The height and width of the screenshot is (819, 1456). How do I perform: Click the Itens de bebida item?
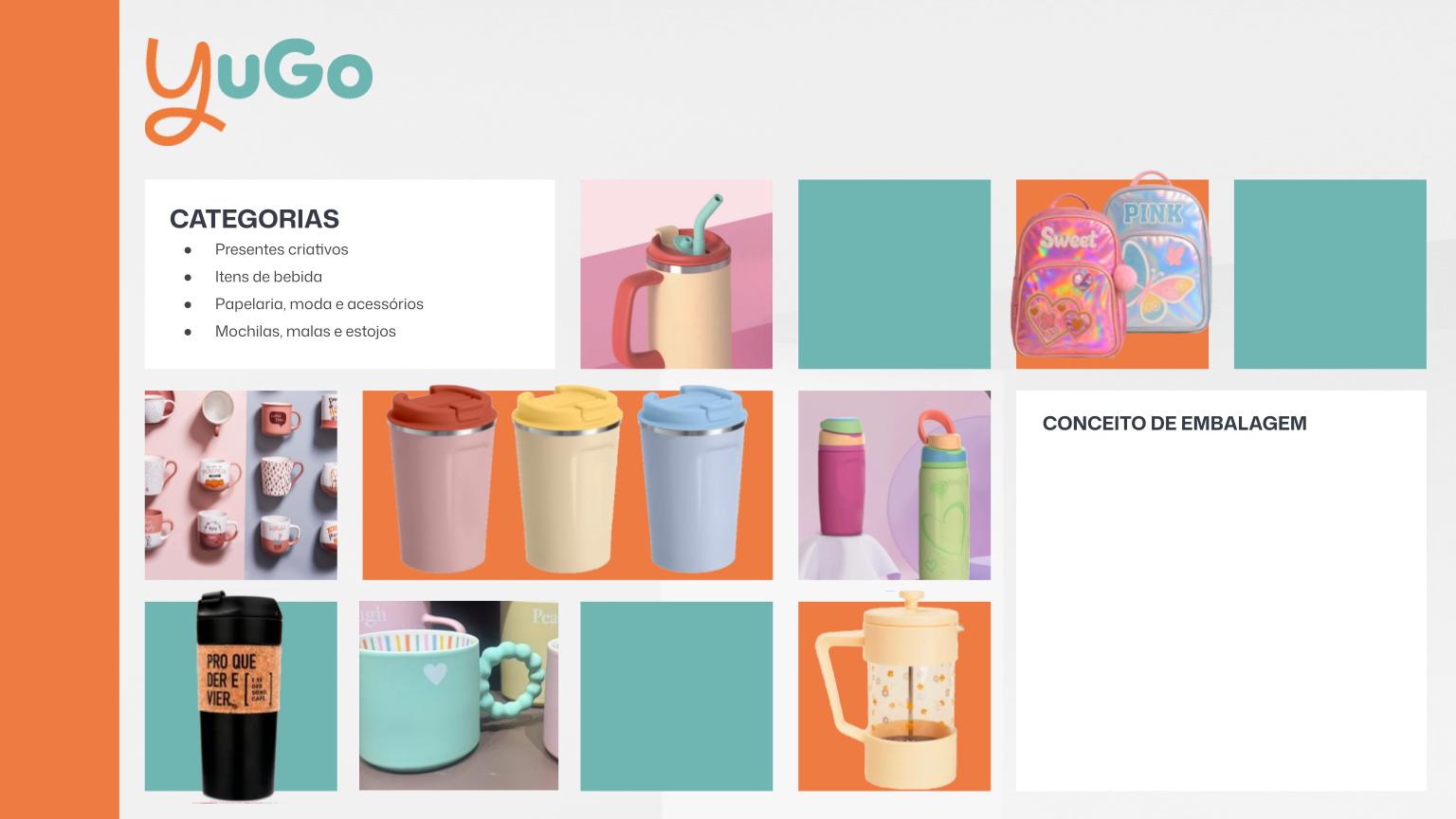268,277
